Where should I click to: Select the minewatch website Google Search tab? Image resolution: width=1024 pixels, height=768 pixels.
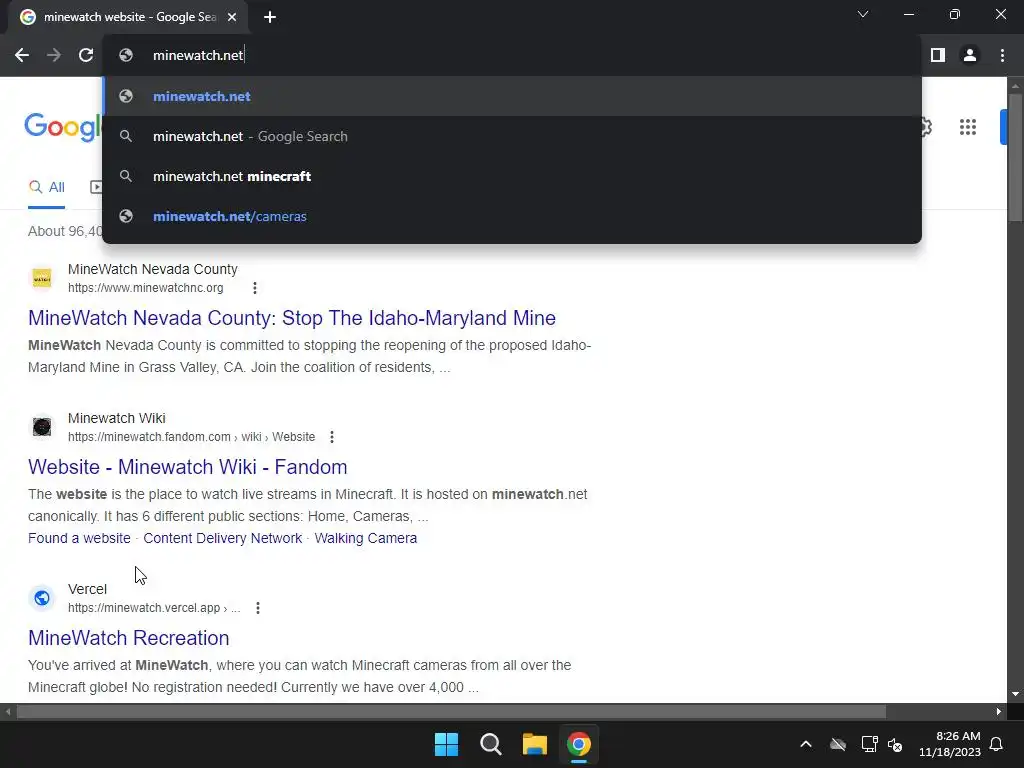point(129,18)
